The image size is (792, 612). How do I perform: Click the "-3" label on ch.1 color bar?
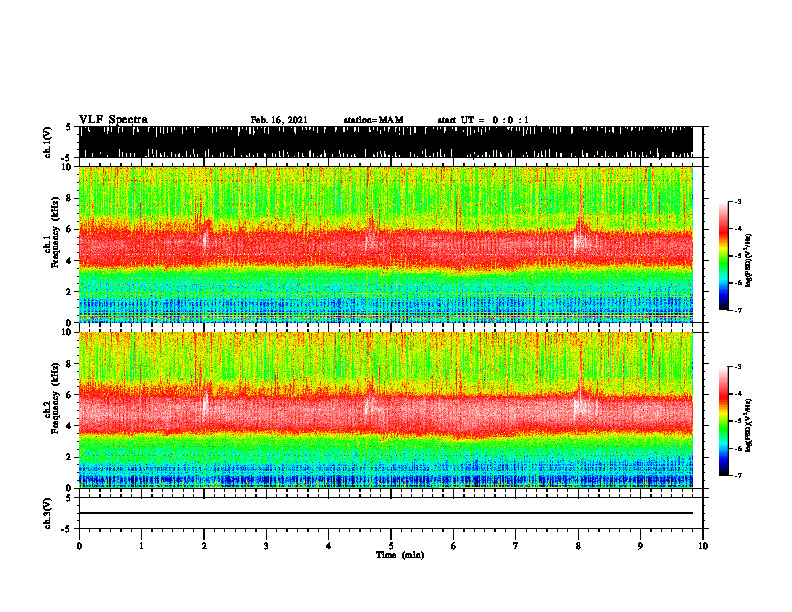(738, 201)
